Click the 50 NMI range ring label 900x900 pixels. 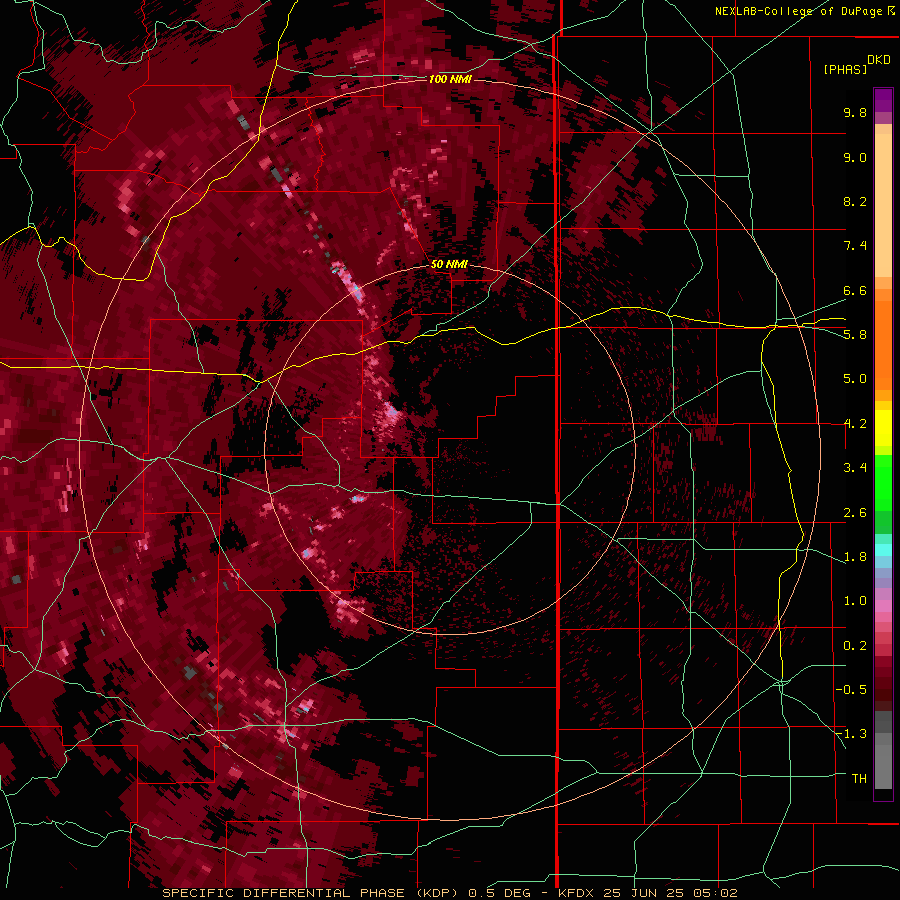point(449,265)
